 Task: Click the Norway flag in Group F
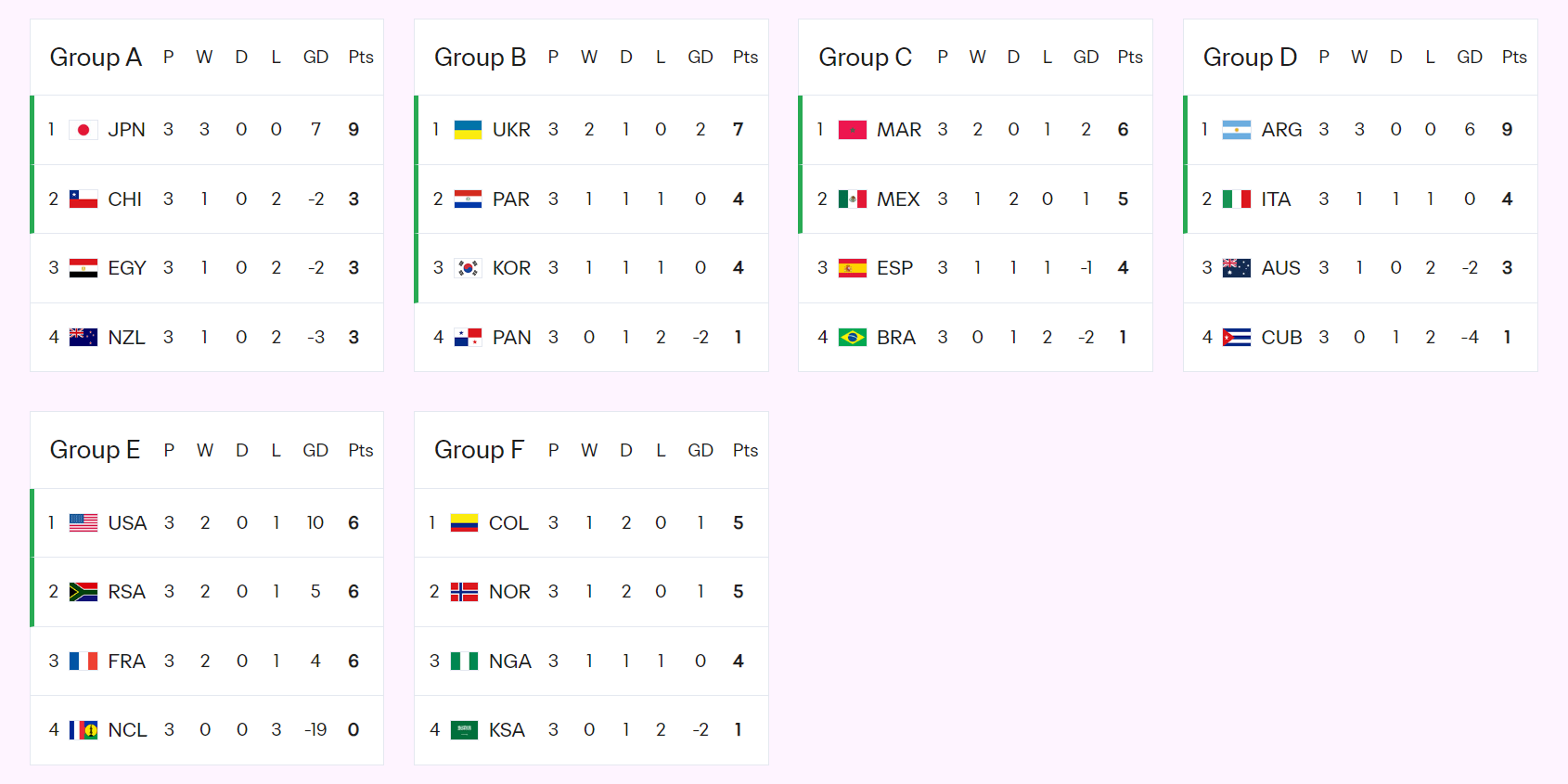(x=464, y=592)
